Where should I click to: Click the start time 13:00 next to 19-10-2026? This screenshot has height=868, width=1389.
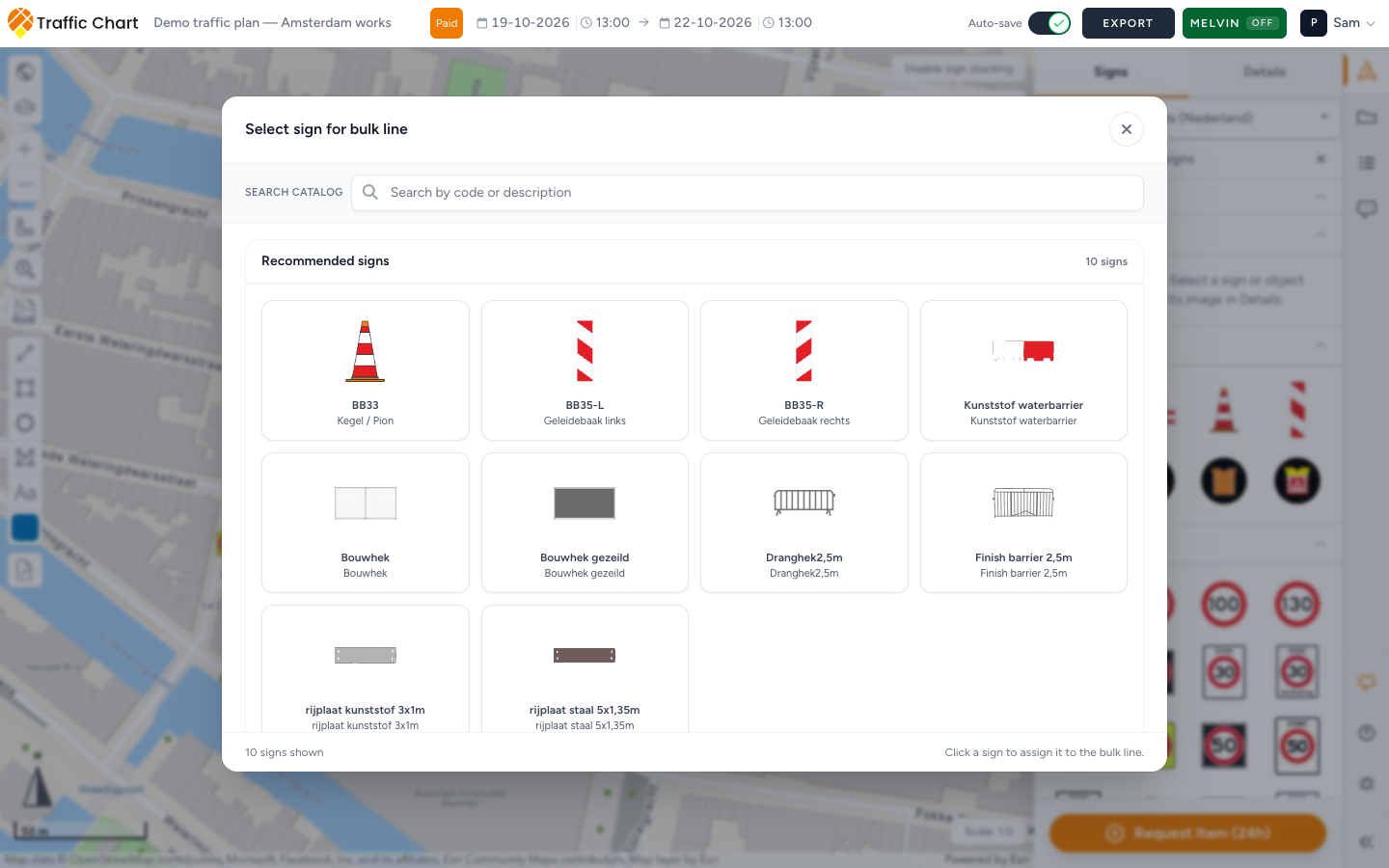click(605, 23)
